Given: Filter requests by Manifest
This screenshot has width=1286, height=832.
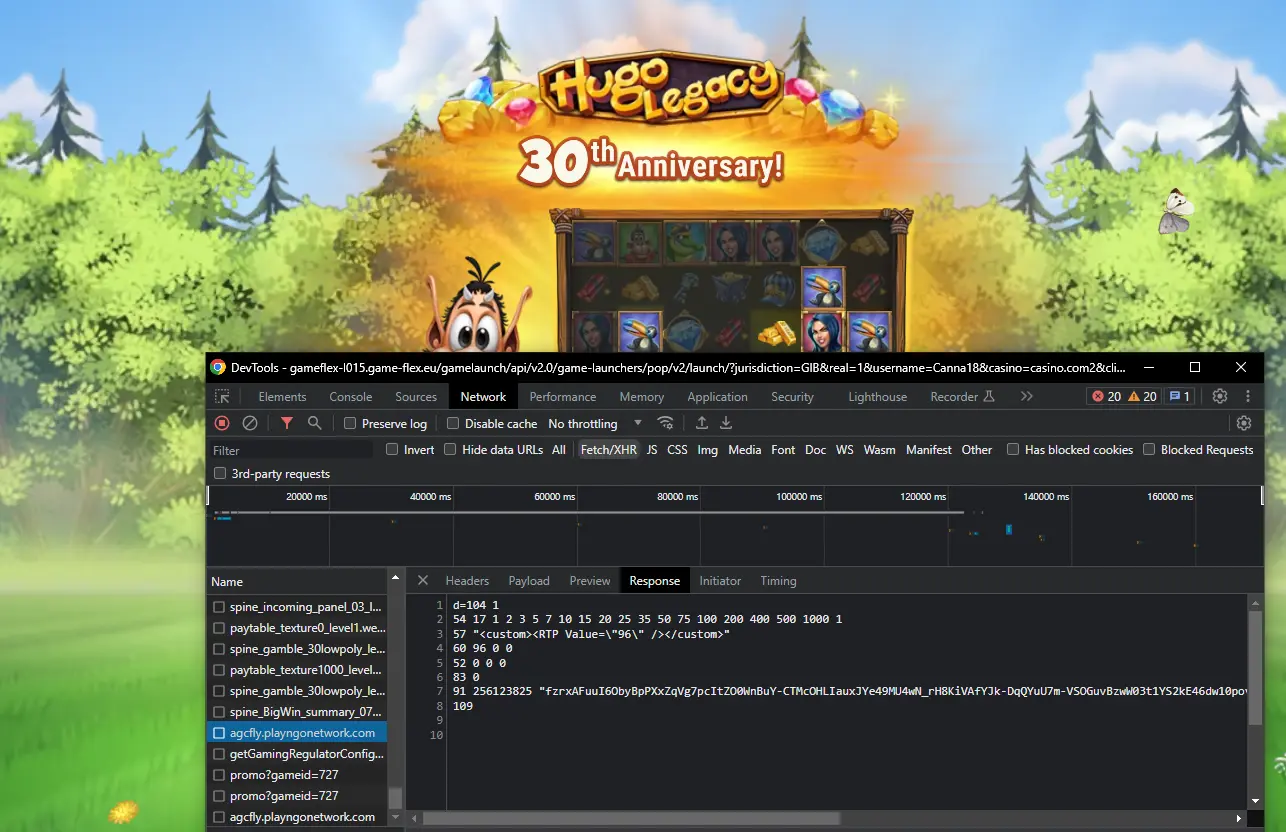Looking at the screenshot, I should pyautogui.click(x=929, y=450).
